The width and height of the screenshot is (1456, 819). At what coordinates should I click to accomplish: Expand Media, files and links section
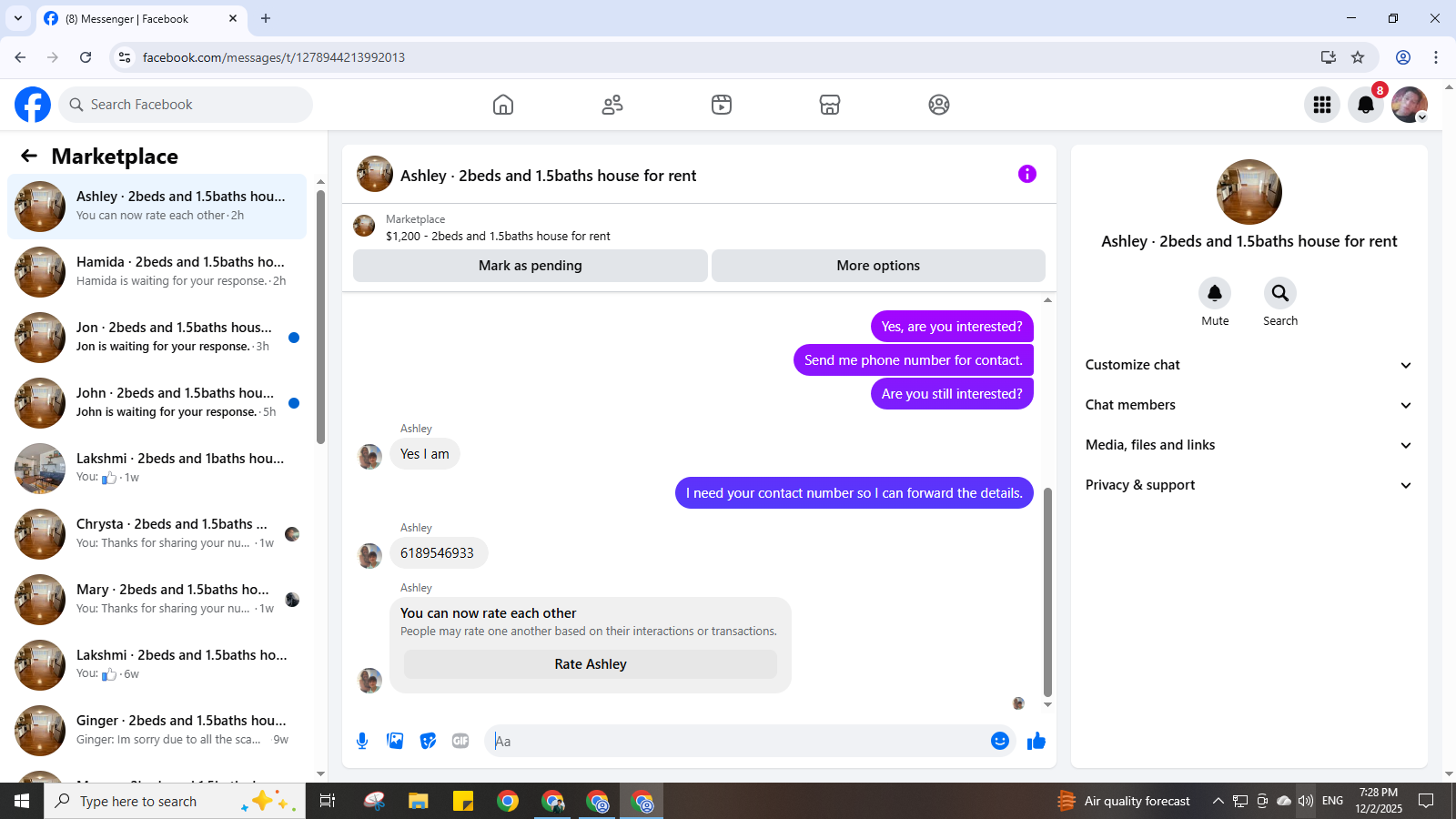pyautogui.click(x=1249, y=445)
